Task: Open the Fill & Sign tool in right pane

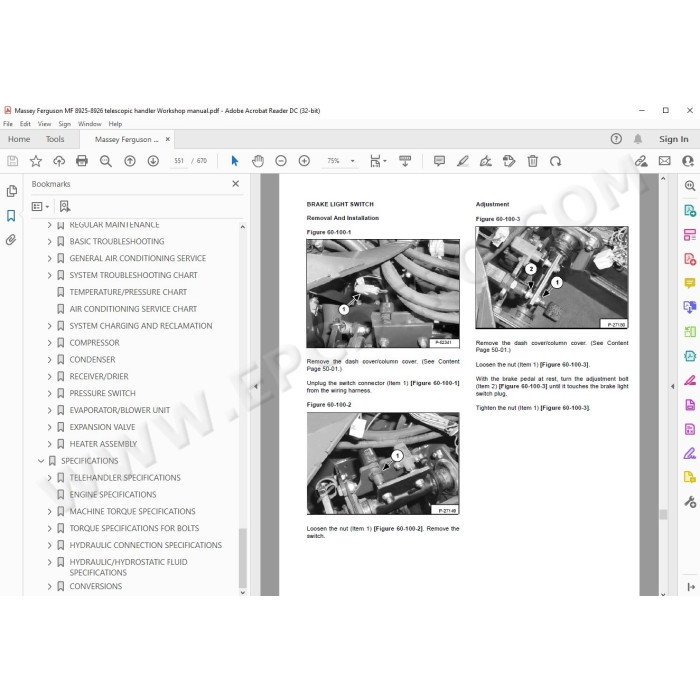Action: [690, 454]
